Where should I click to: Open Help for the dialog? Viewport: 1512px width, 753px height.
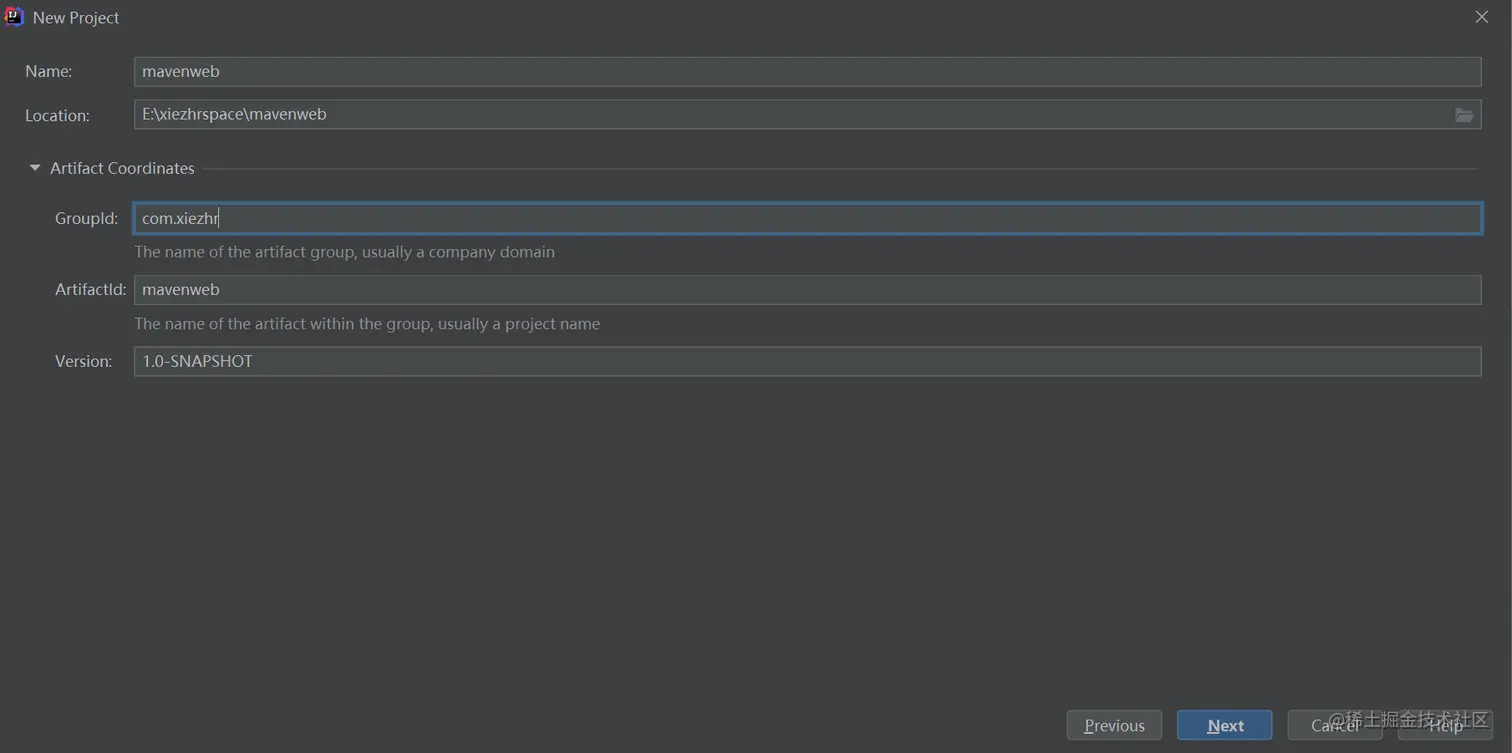click(x=1445, y=725)
